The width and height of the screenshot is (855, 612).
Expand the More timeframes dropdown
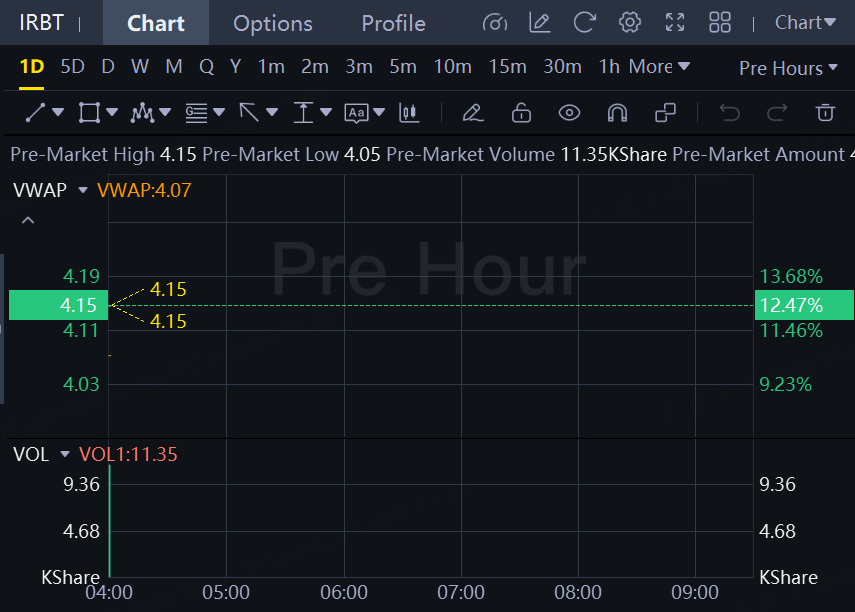click(659, 67)
